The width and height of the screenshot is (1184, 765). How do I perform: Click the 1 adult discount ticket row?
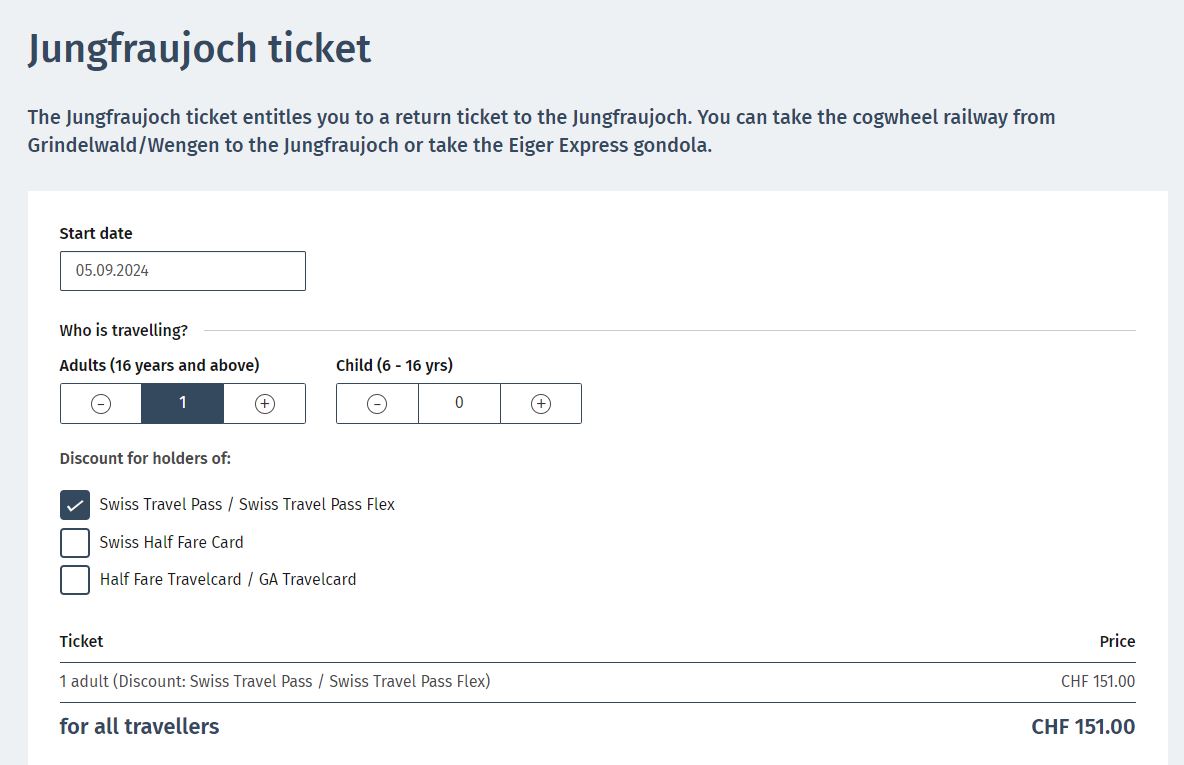[x=275, y=682]
